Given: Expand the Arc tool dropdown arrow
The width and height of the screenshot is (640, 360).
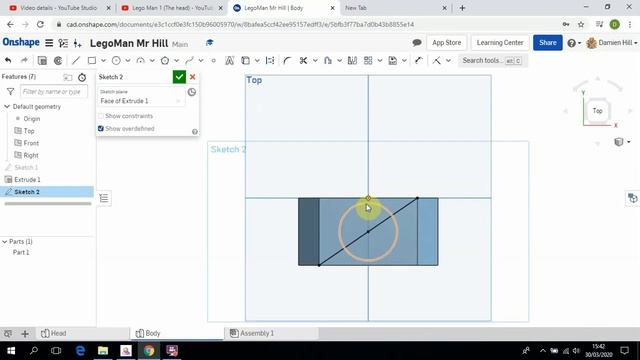Looking at the screenshot, I should (152, 60).
